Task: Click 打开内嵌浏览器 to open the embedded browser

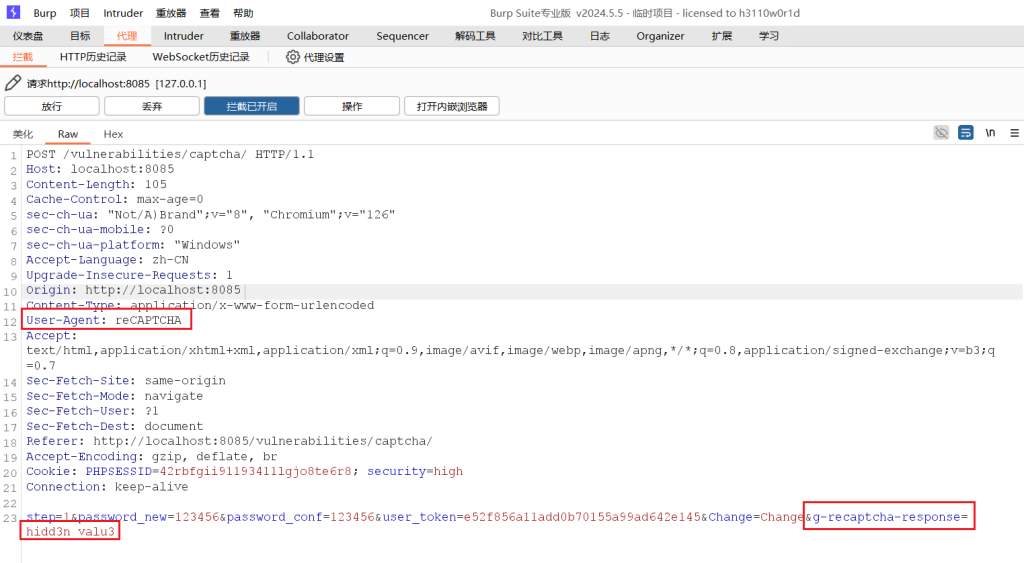Action: [451, 106]
